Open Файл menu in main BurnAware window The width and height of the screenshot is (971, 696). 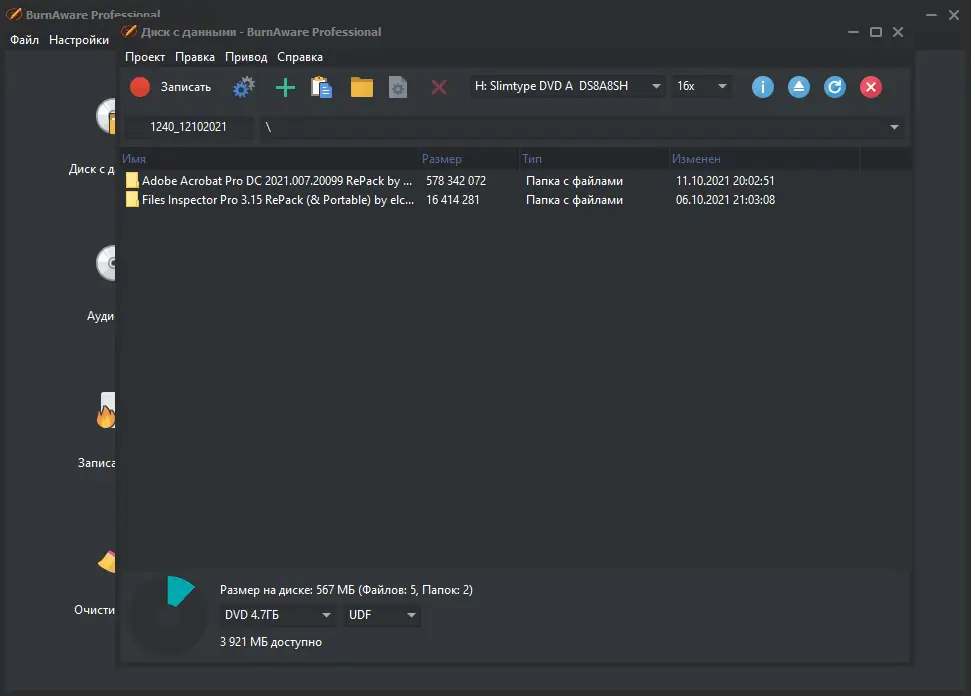coord(24,40)
